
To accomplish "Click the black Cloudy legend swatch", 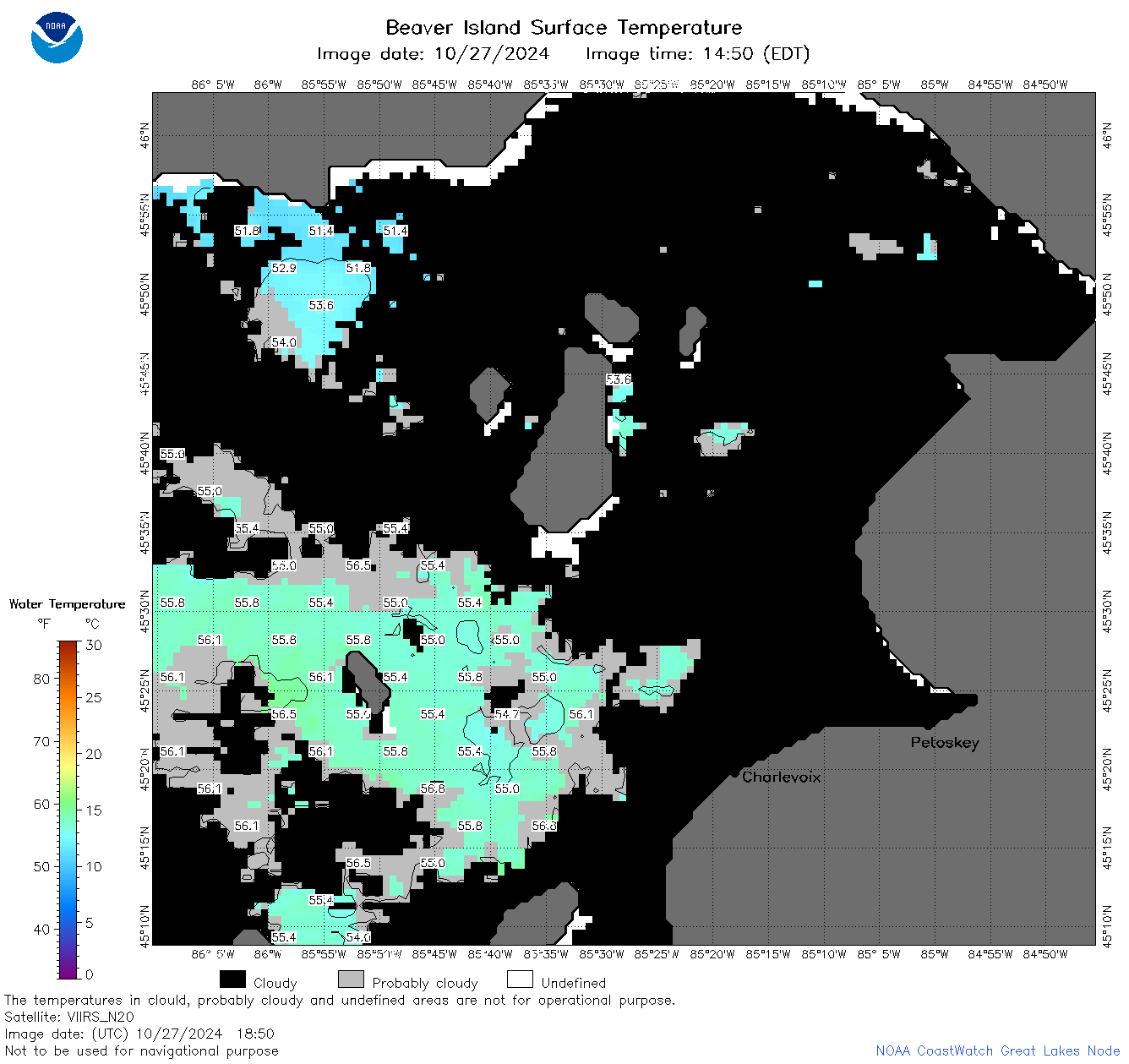I will [x=232, y=979].
